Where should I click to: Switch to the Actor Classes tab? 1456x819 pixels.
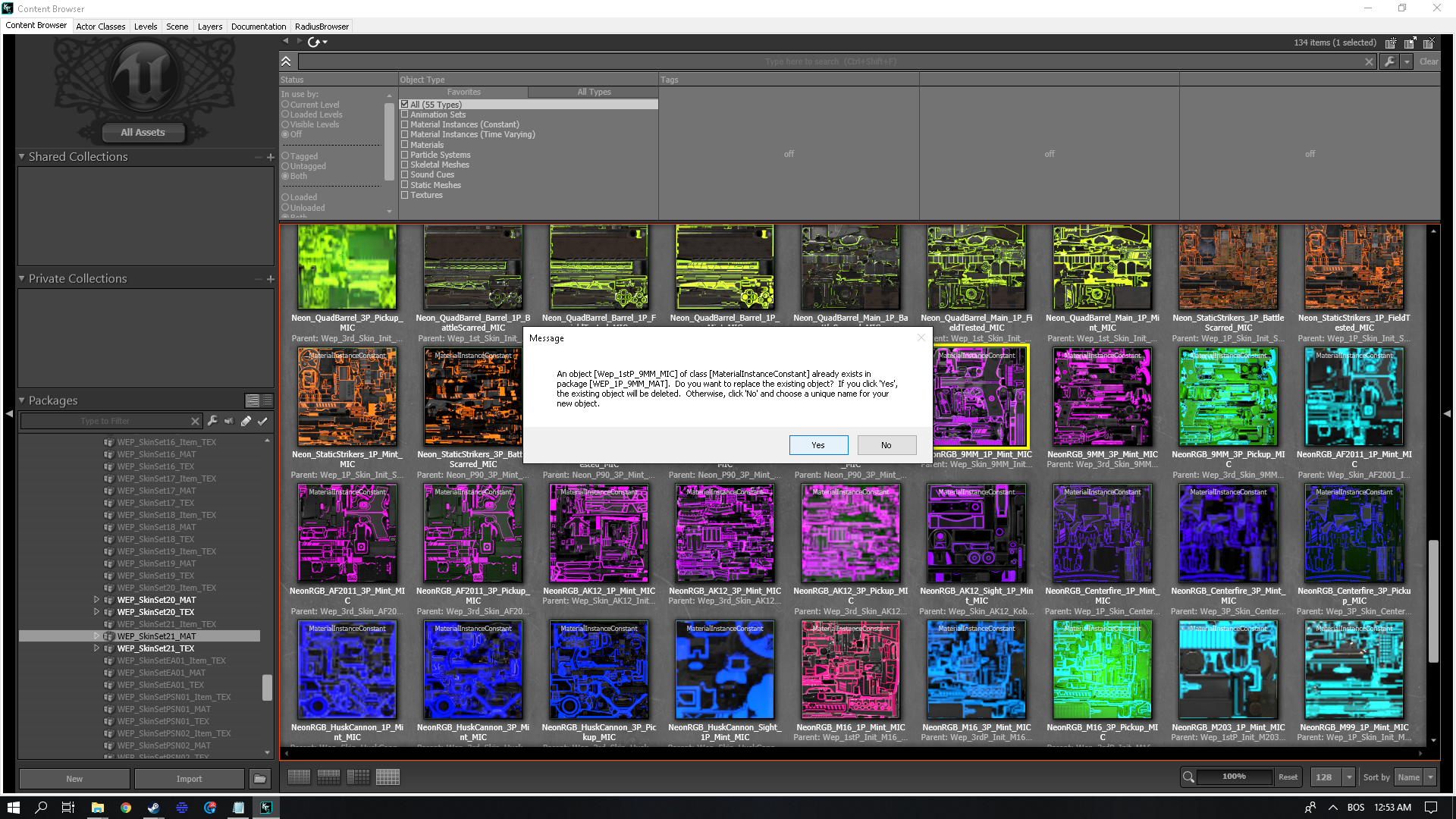click(x=100, y=27)
